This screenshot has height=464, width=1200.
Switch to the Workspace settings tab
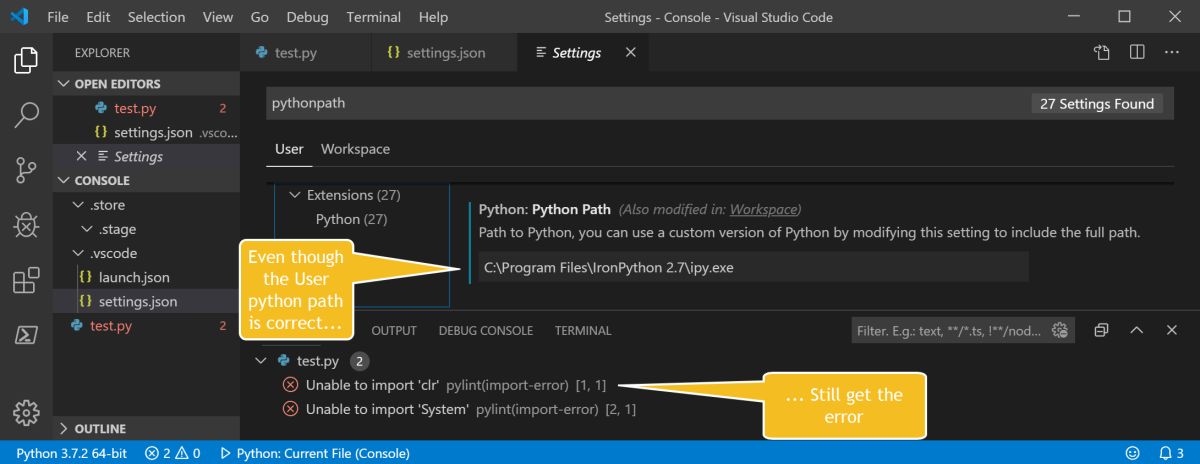pos(355,149)
